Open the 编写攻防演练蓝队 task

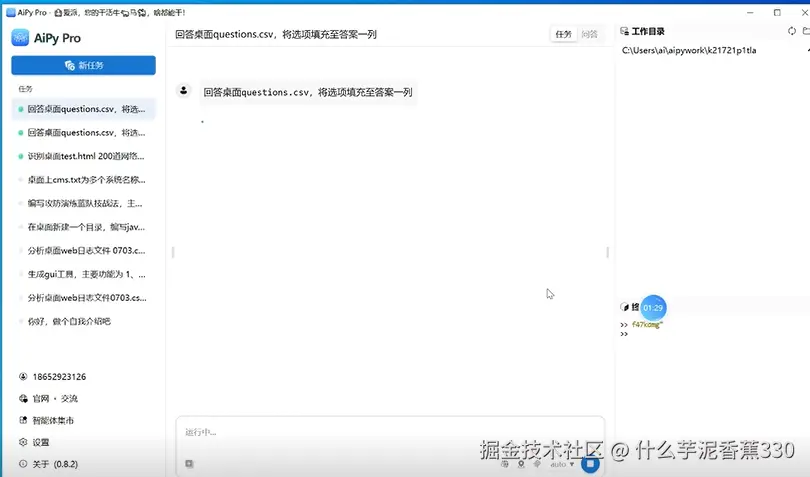83,204
